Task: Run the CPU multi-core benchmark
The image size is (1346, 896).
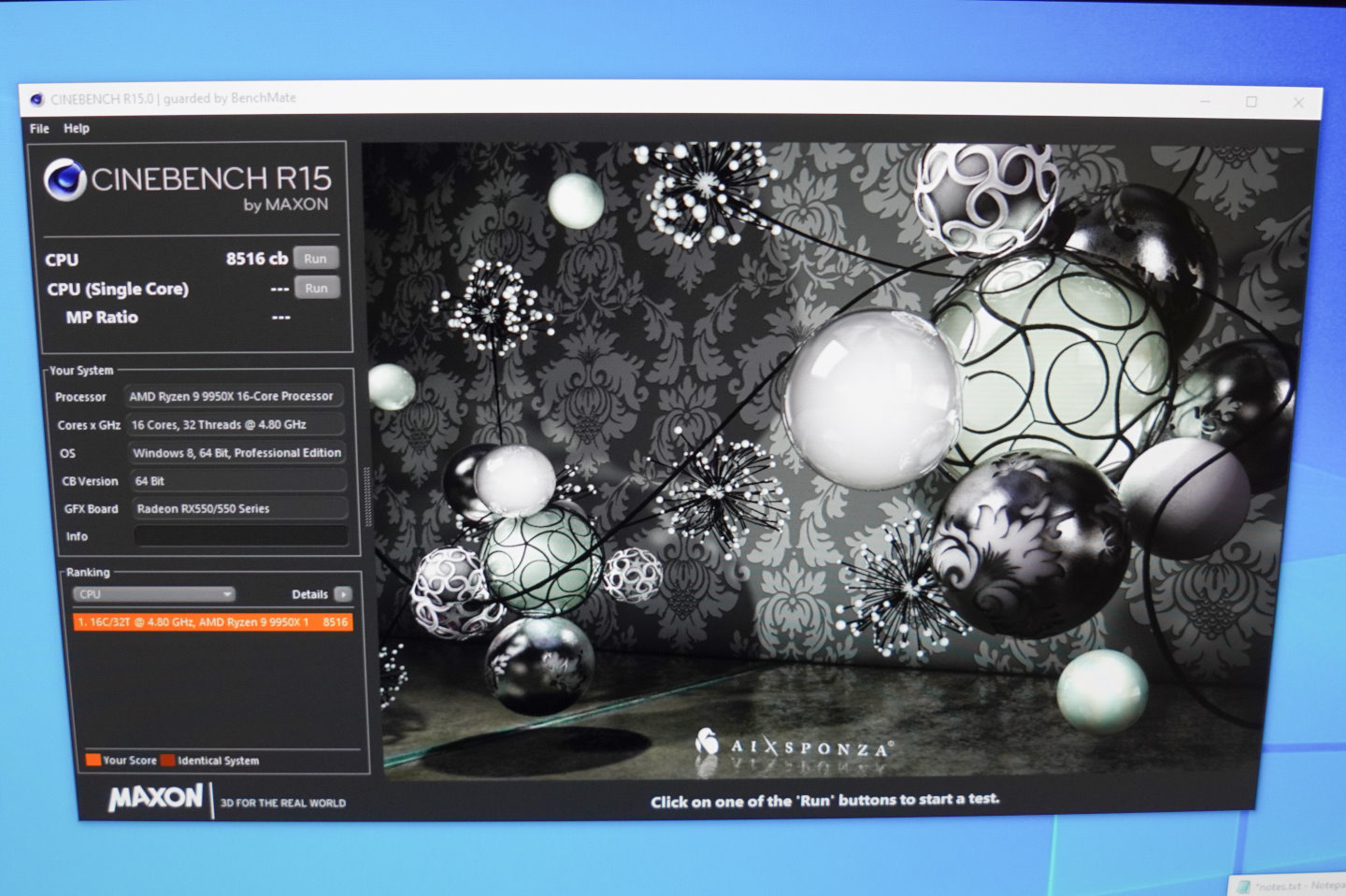Action: pyautogui.click(x=316, y=259)
